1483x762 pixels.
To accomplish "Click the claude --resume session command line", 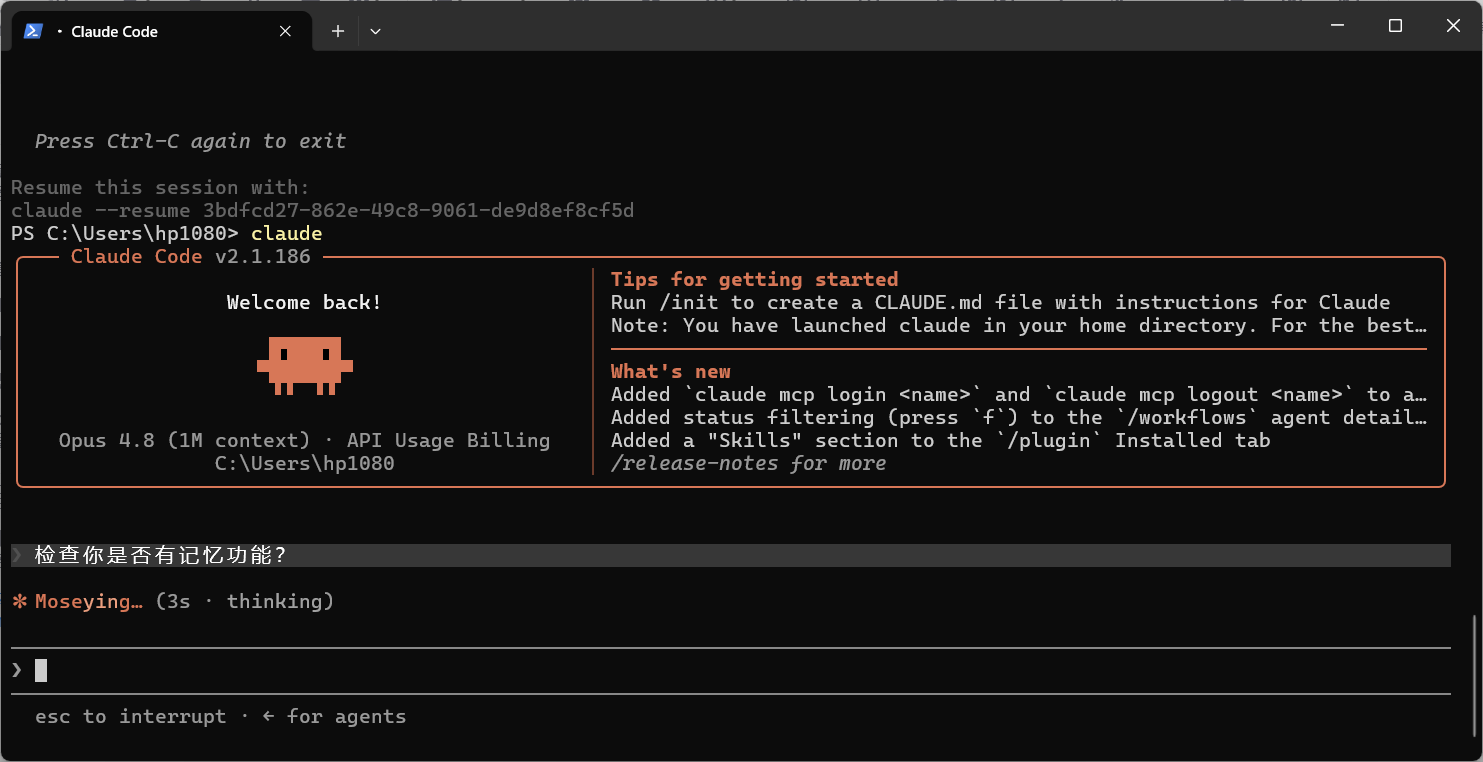I will (323, 211).
